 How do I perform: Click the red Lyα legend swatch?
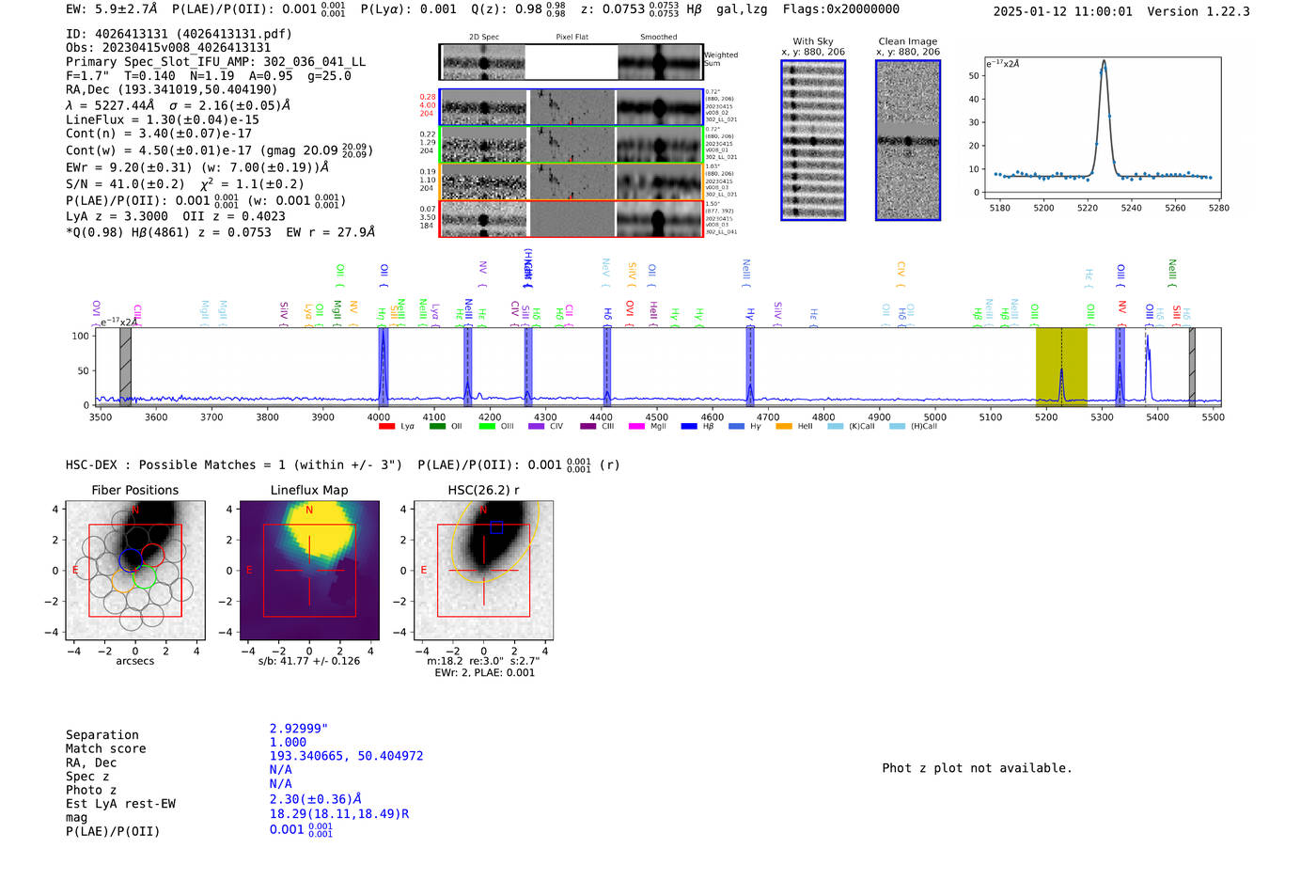point(386,427)
